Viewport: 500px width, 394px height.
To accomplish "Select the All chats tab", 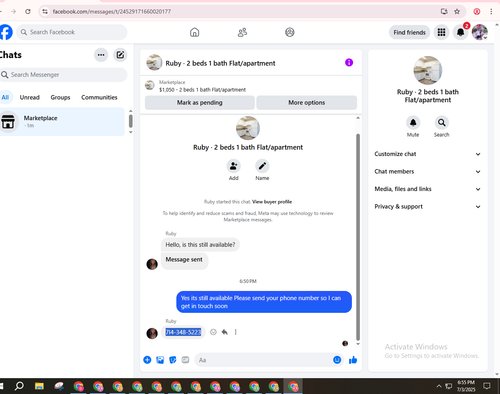I will tap(5, 97).
